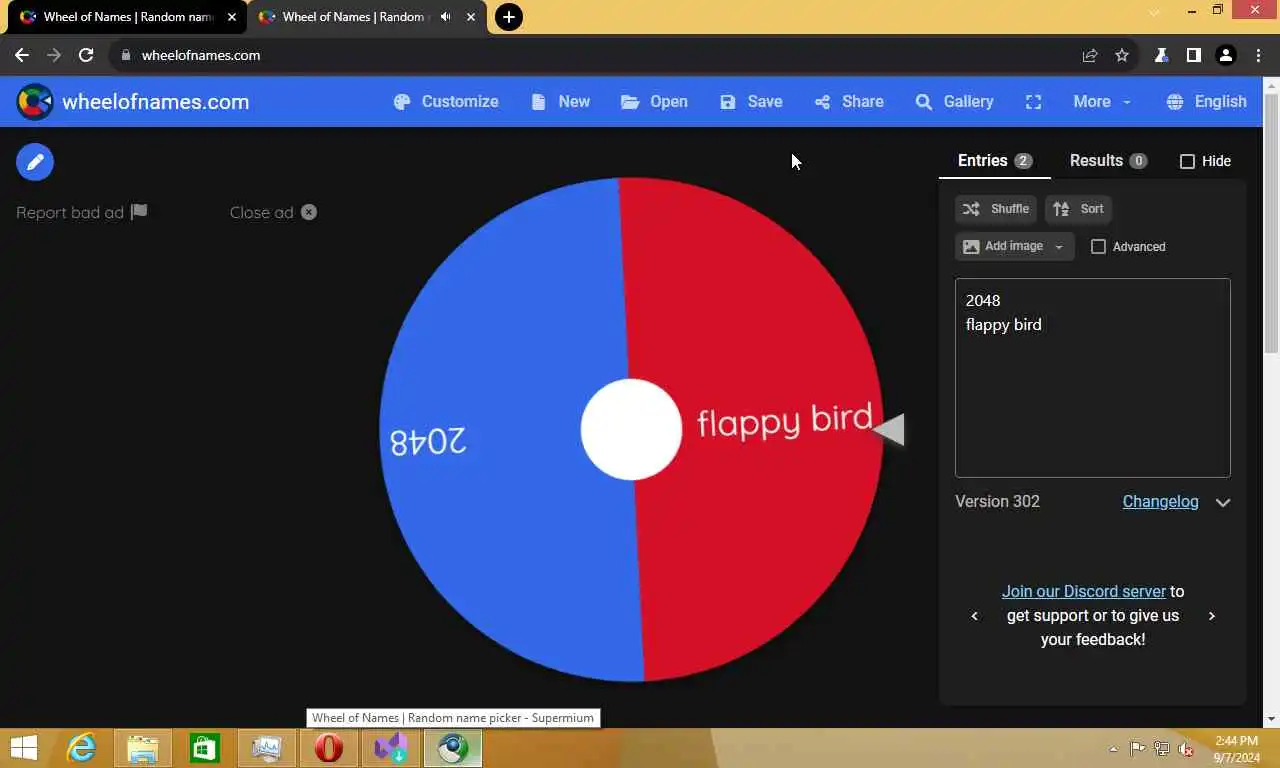Go back in the browser
The height and width of the screenshot is (768, 1280).
coord(22,55)
